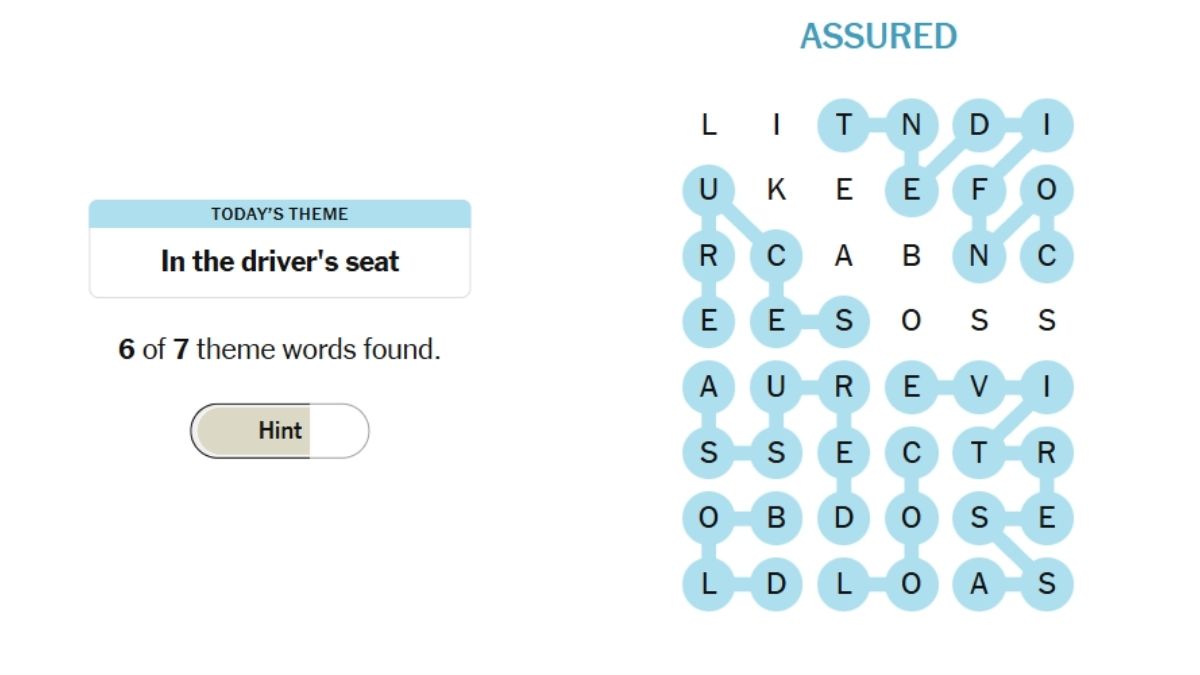Screen dimensions: 1200x675
Task: Click the unhighlighted letter B
Action: pyautogui.click(x=911, y=256)
